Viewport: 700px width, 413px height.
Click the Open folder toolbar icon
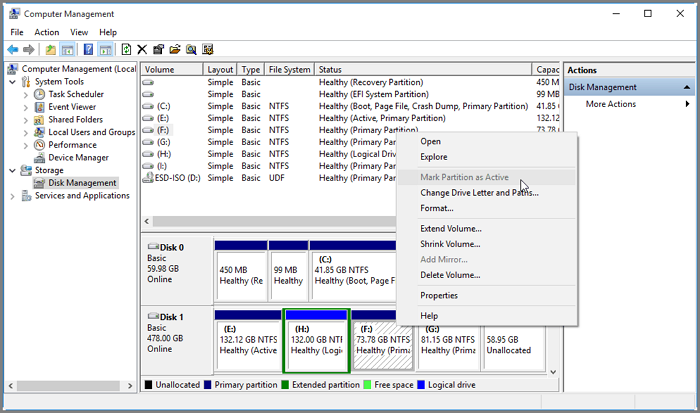174,49
